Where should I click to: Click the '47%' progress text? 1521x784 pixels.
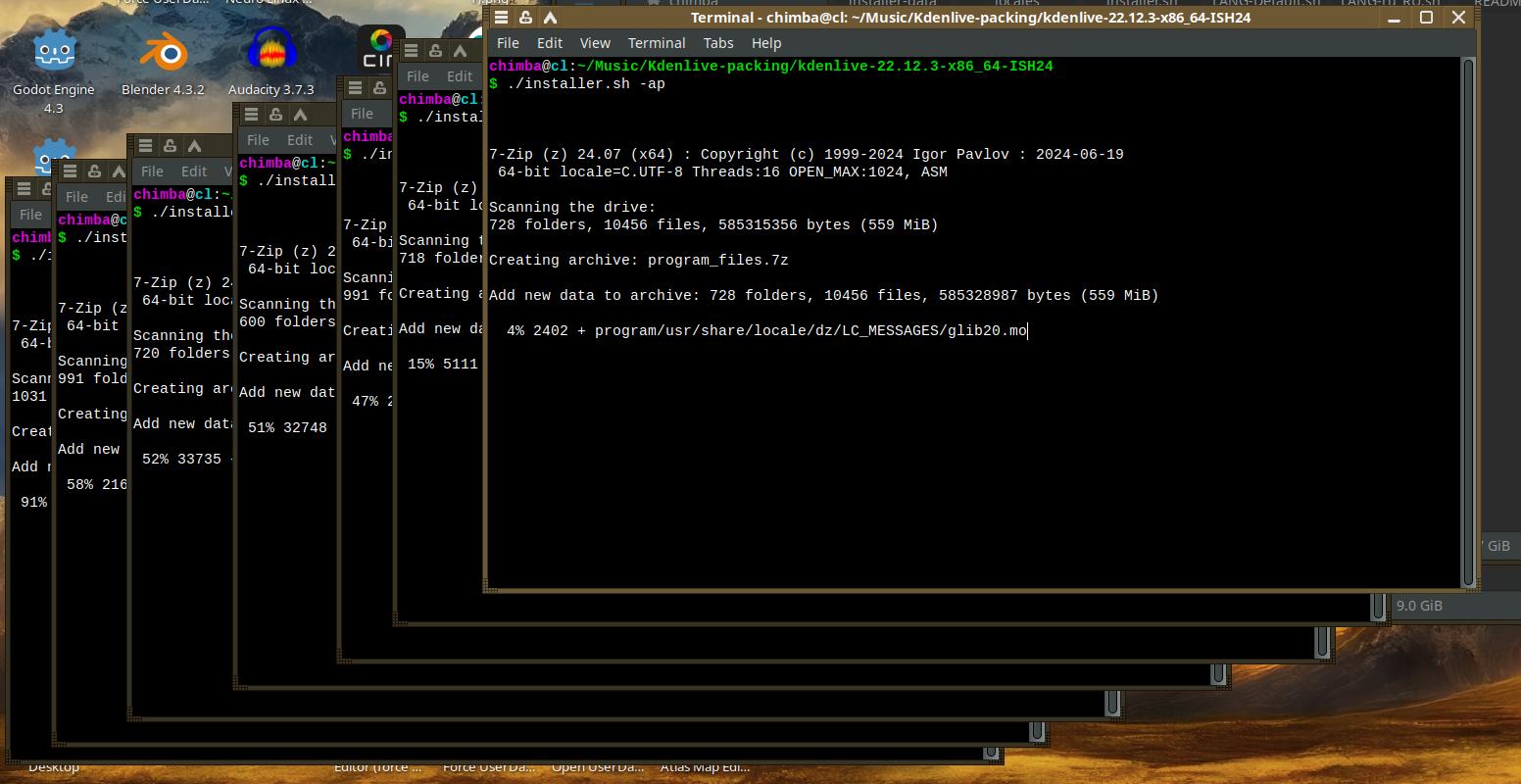tap(366, 401)
